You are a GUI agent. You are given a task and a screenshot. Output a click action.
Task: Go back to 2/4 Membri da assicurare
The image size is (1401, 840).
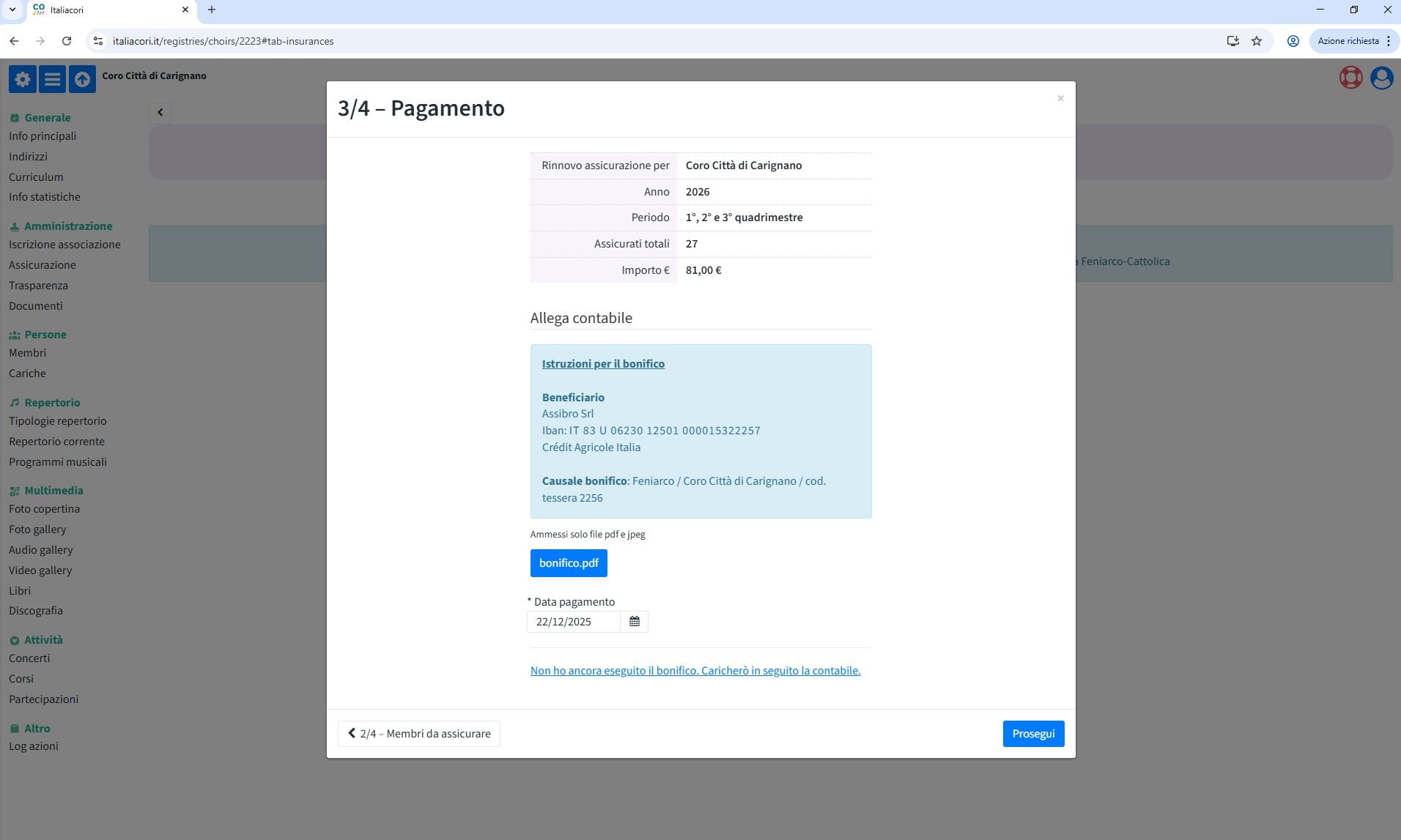point(418,734)
